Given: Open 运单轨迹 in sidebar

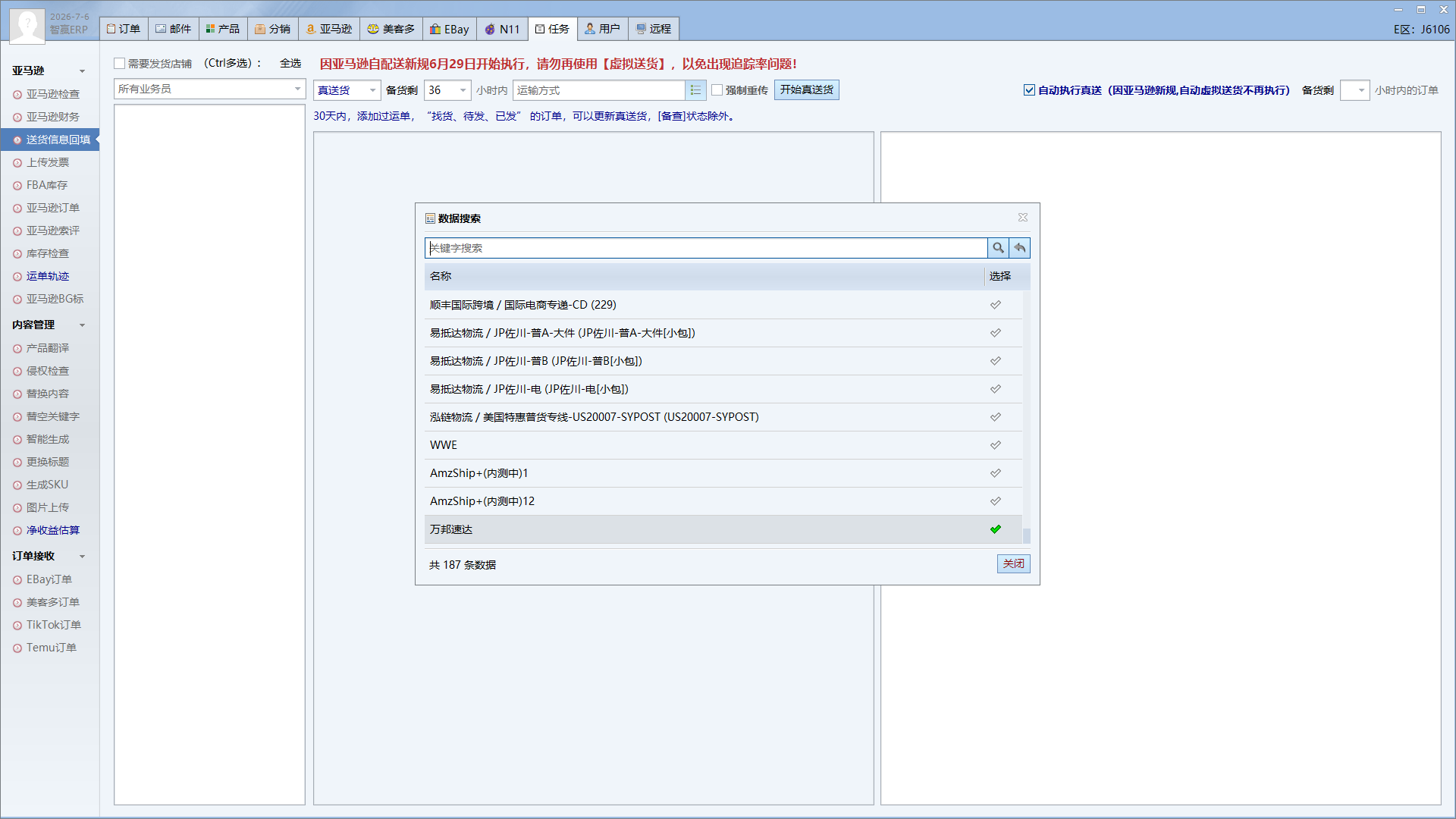Looking at the screenshot, I should click(x=47, y=276).
